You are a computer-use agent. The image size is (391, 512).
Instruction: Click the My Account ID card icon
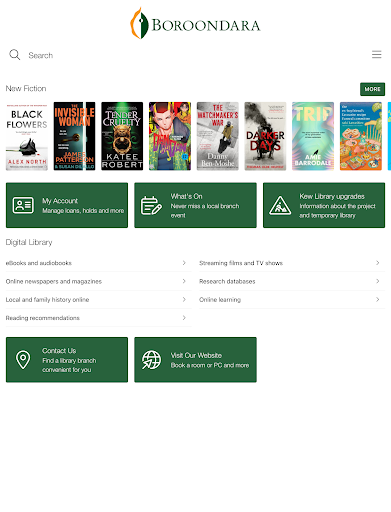click(23, 205)
